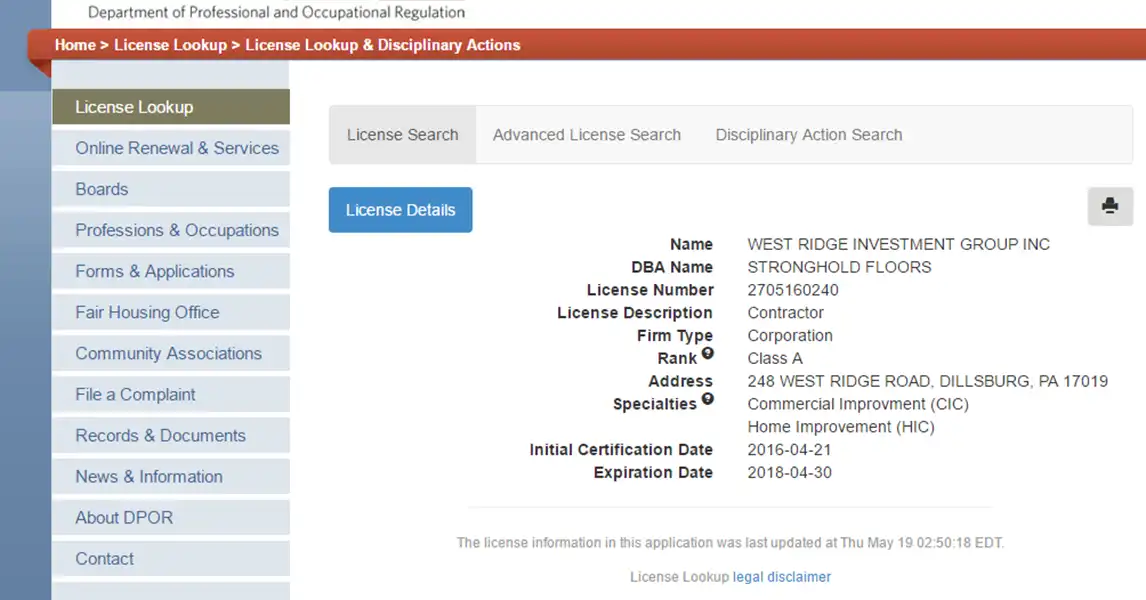The image size is (1146, 600).
Task: Click the print icon button
Action: (1109, 206)
